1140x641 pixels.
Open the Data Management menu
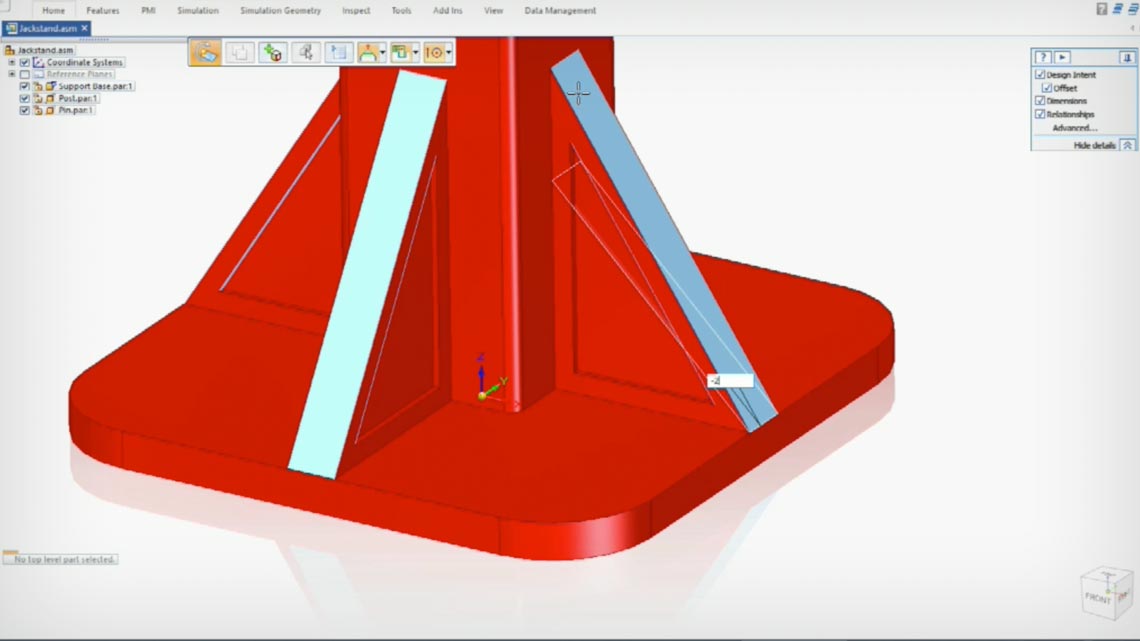coord(560,11)
